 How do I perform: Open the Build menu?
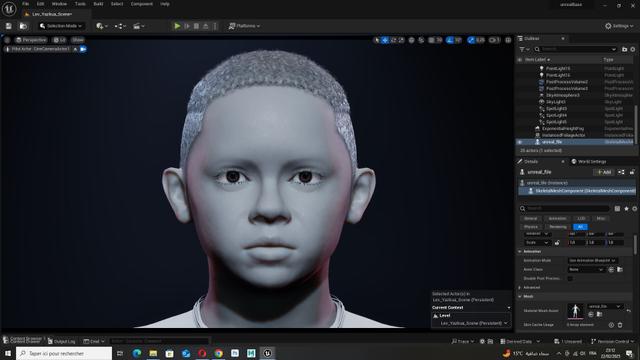click(98, 4)
